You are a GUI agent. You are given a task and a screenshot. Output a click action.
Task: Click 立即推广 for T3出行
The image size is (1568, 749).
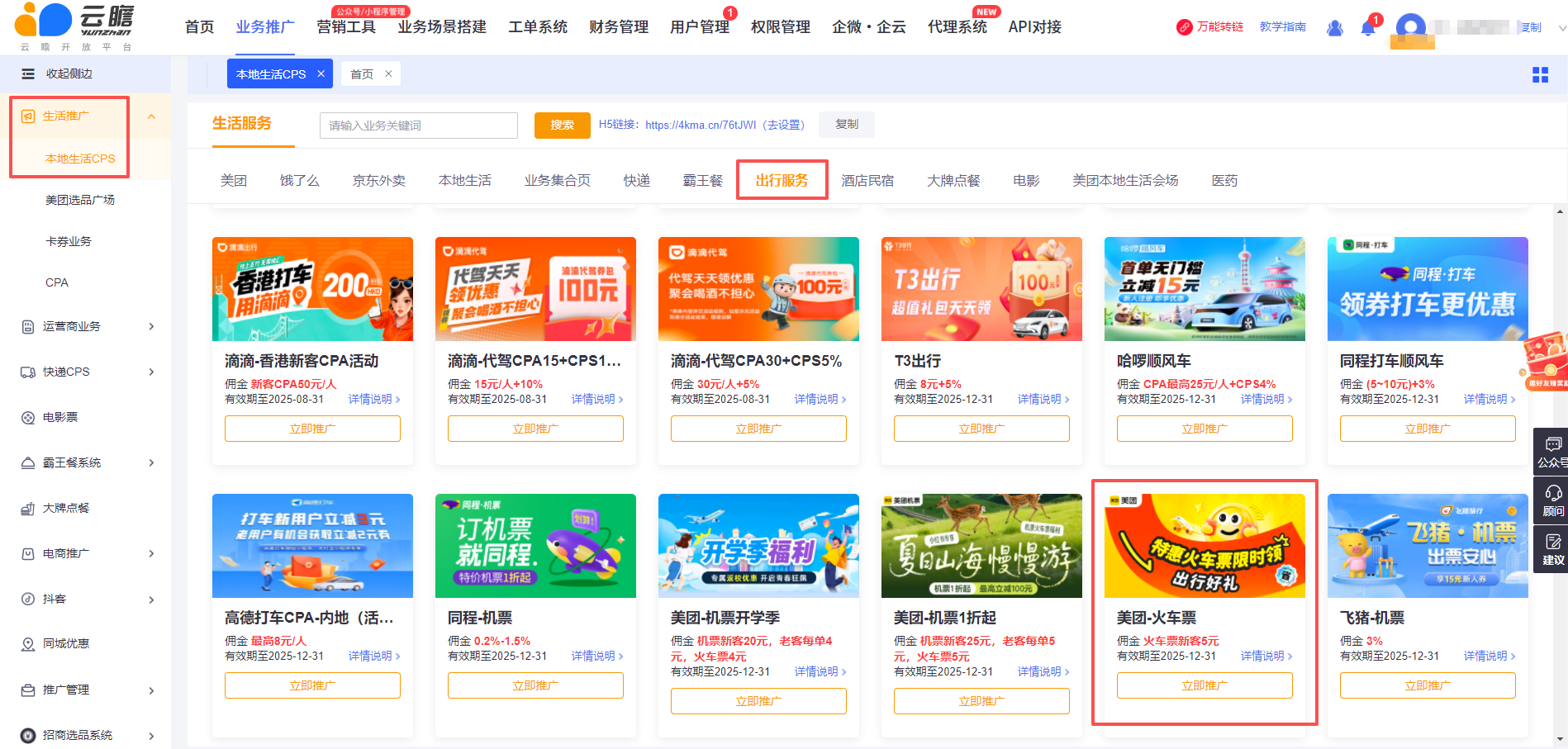981,429
